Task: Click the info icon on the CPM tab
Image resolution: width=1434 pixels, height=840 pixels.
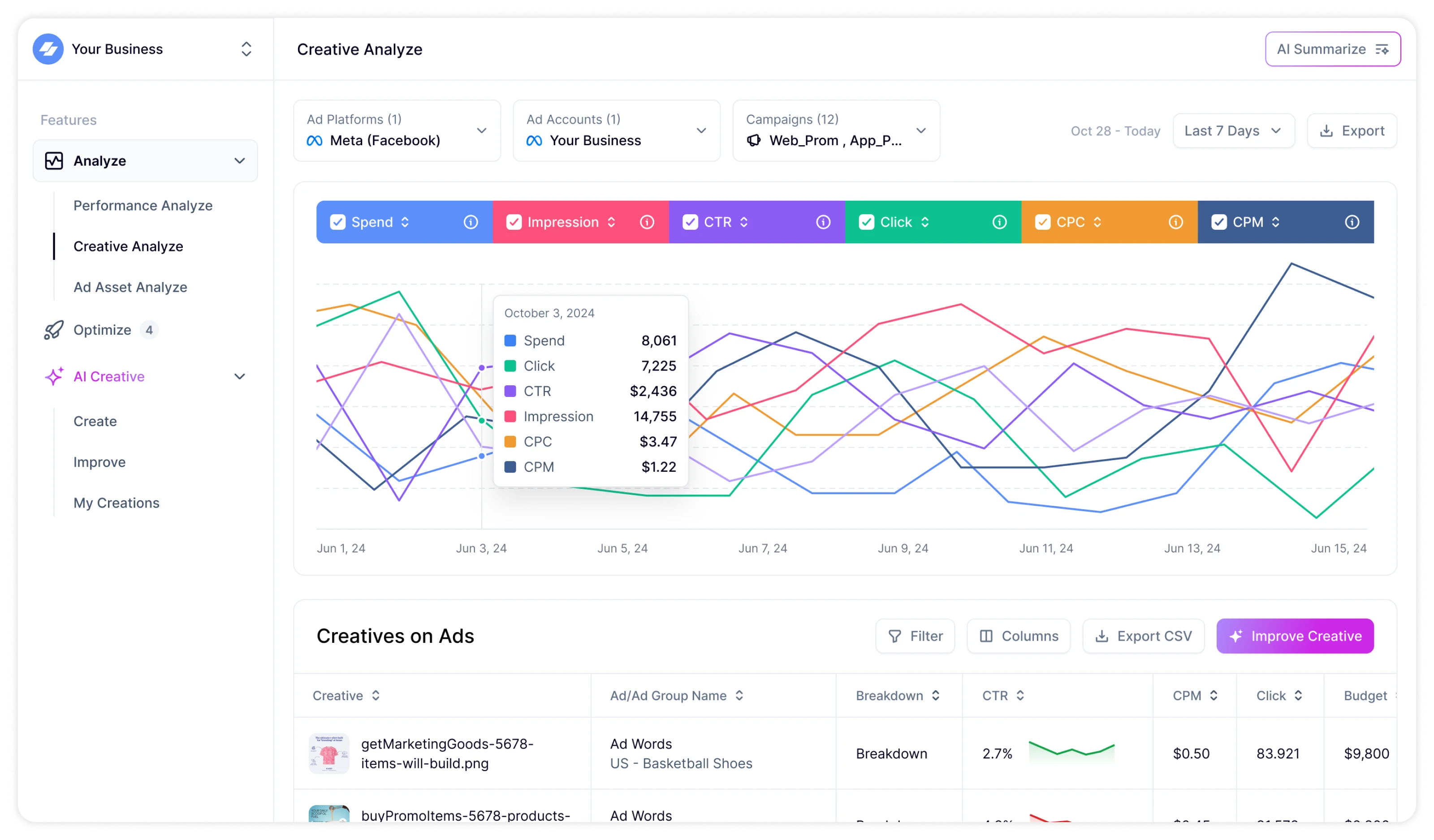Action: (1352, 222)
